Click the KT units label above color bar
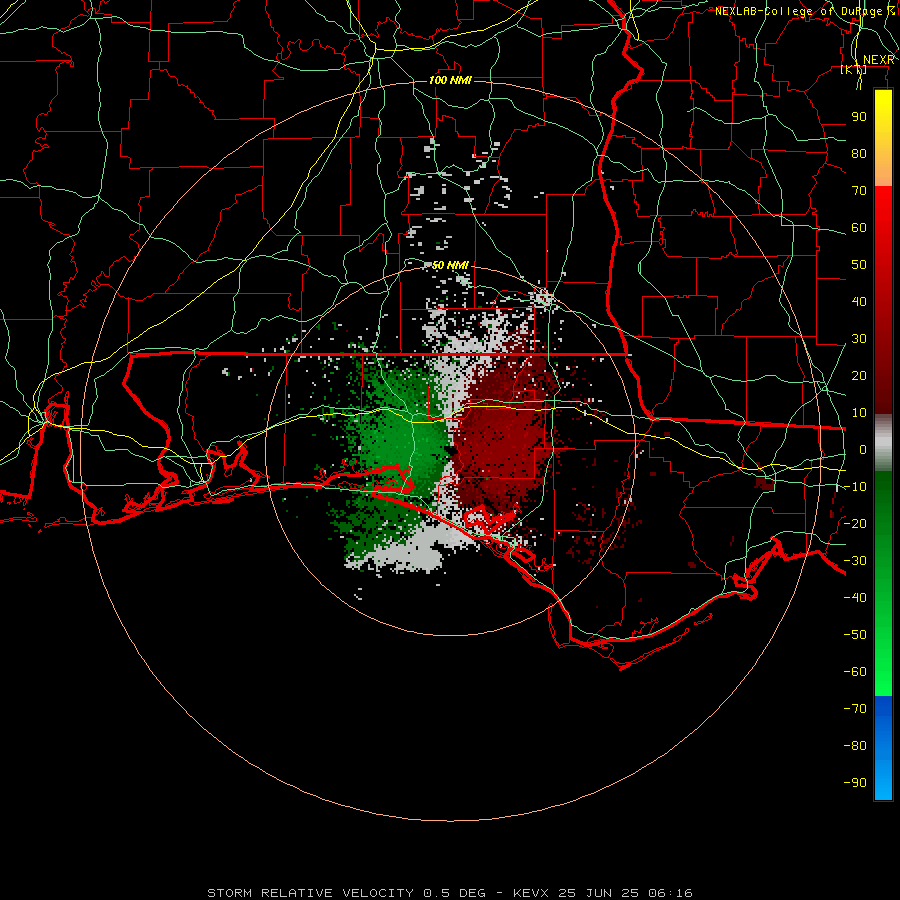This screenshot has width=900, height=900. pos(854,69)
